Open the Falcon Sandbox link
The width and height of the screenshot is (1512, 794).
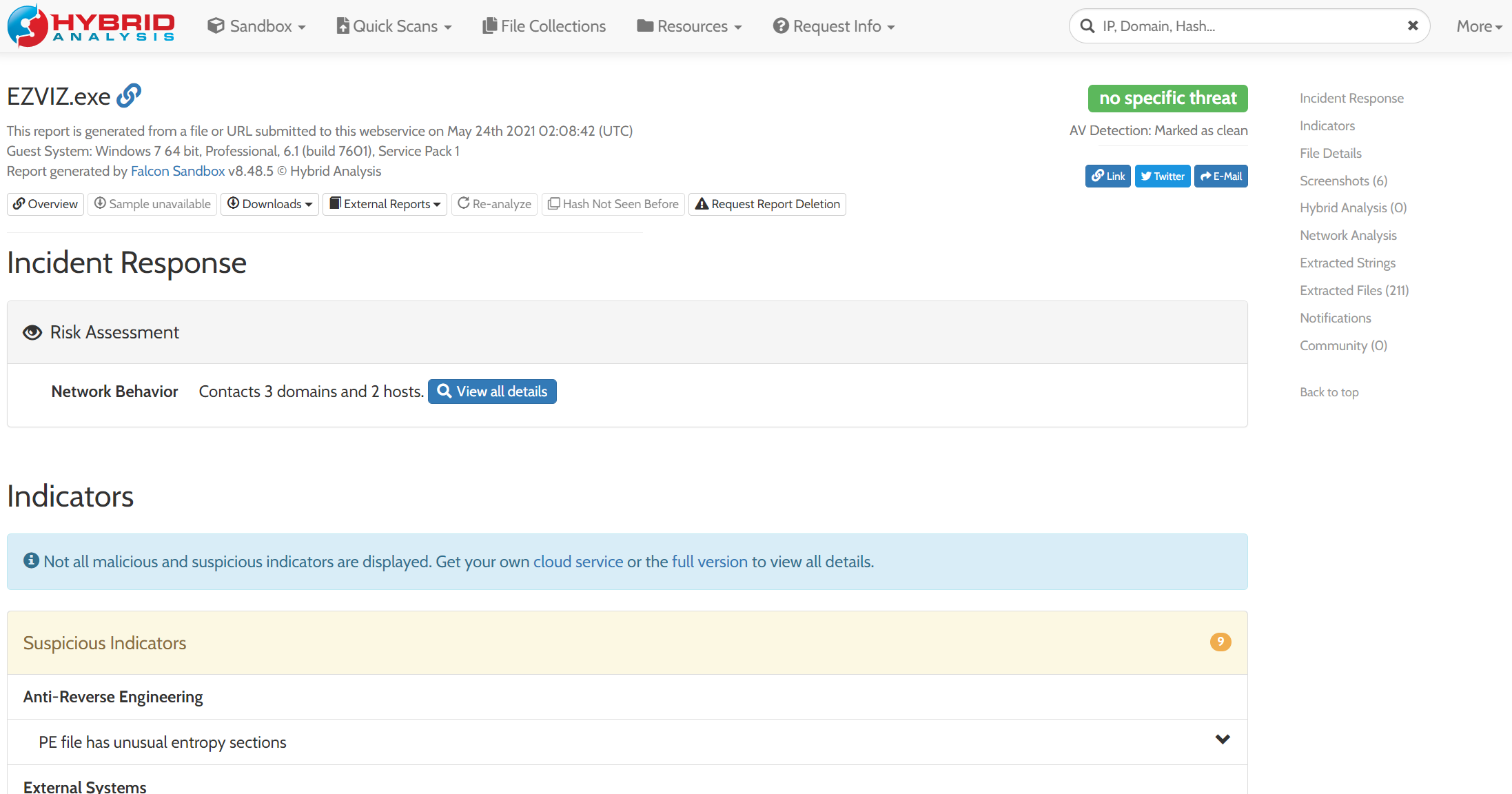point(178,171)
